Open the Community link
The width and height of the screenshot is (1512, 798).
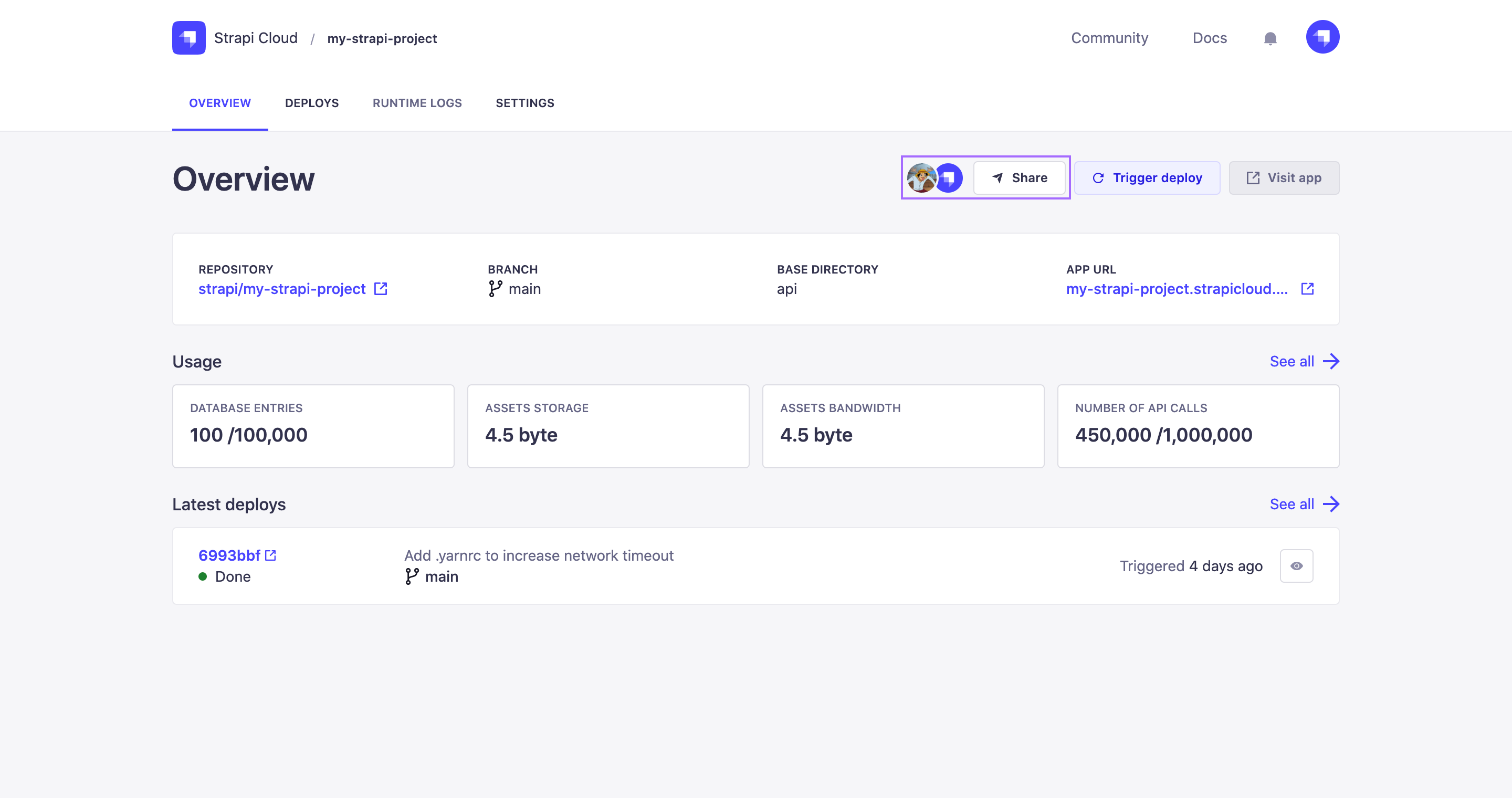(x=1109, y=38)
